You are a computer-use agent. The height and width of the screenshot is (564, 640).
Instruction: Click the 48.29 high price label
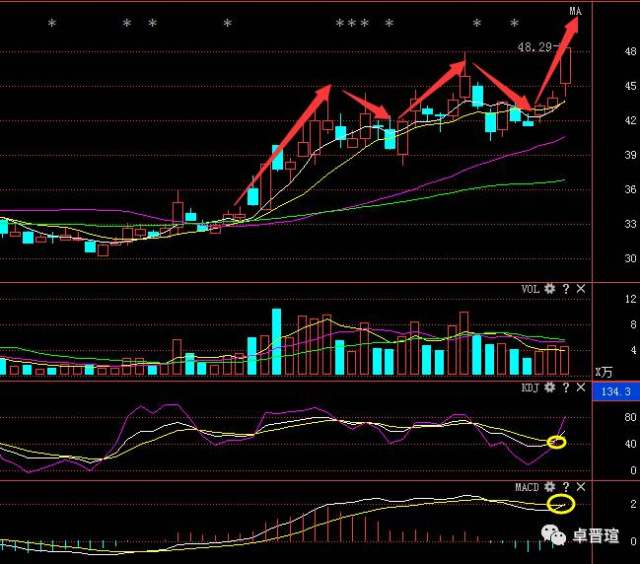(535, 47)
